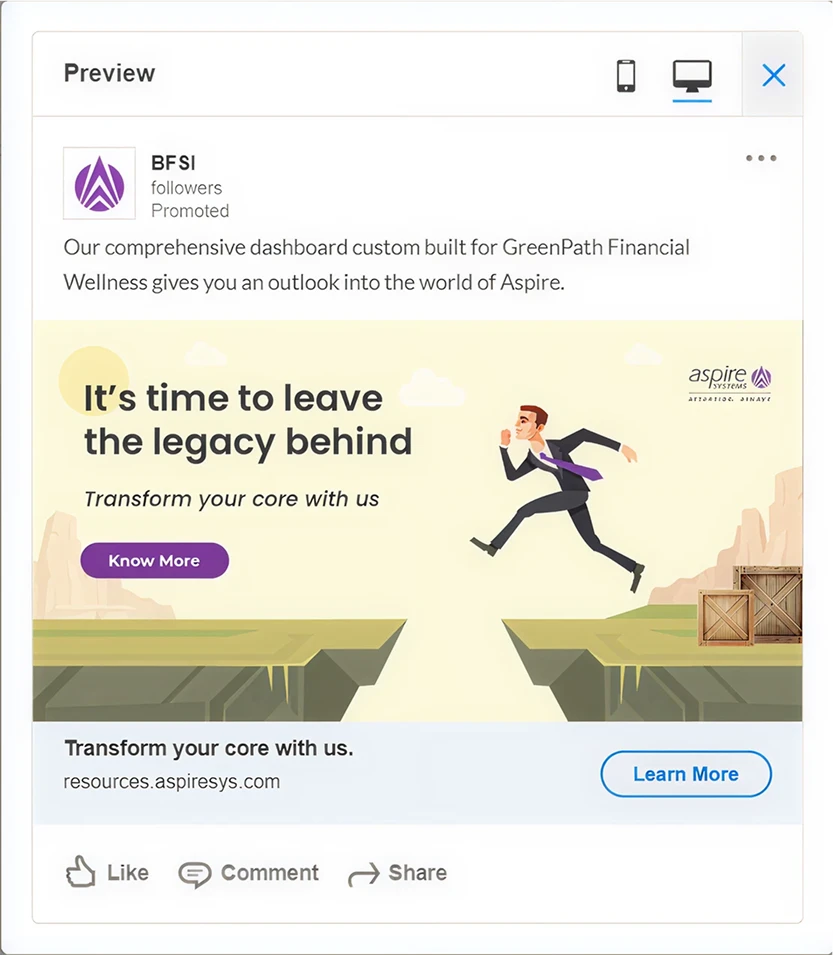The width and height of the screenshot is (833, 956).
Task: Open the three-dot post options menu
Action: click(x=761, y=158)
